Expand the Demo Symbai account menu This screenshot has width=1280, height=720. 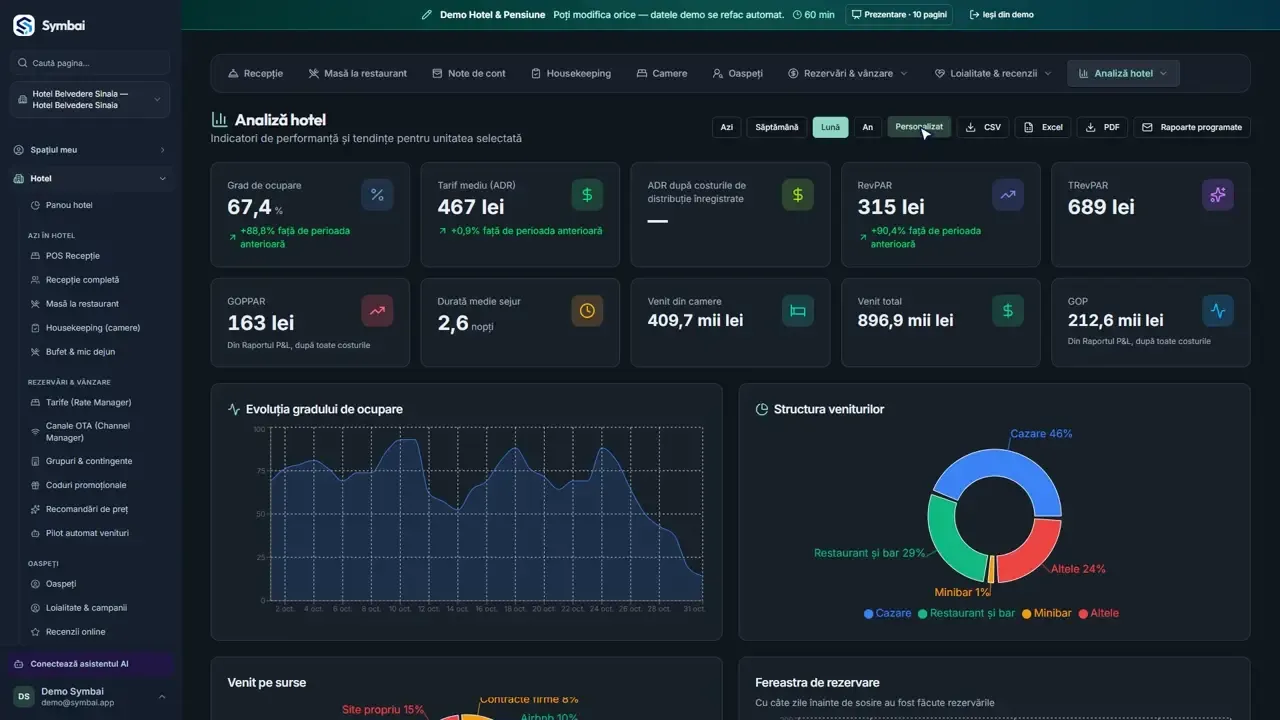[x=90, y=697]
